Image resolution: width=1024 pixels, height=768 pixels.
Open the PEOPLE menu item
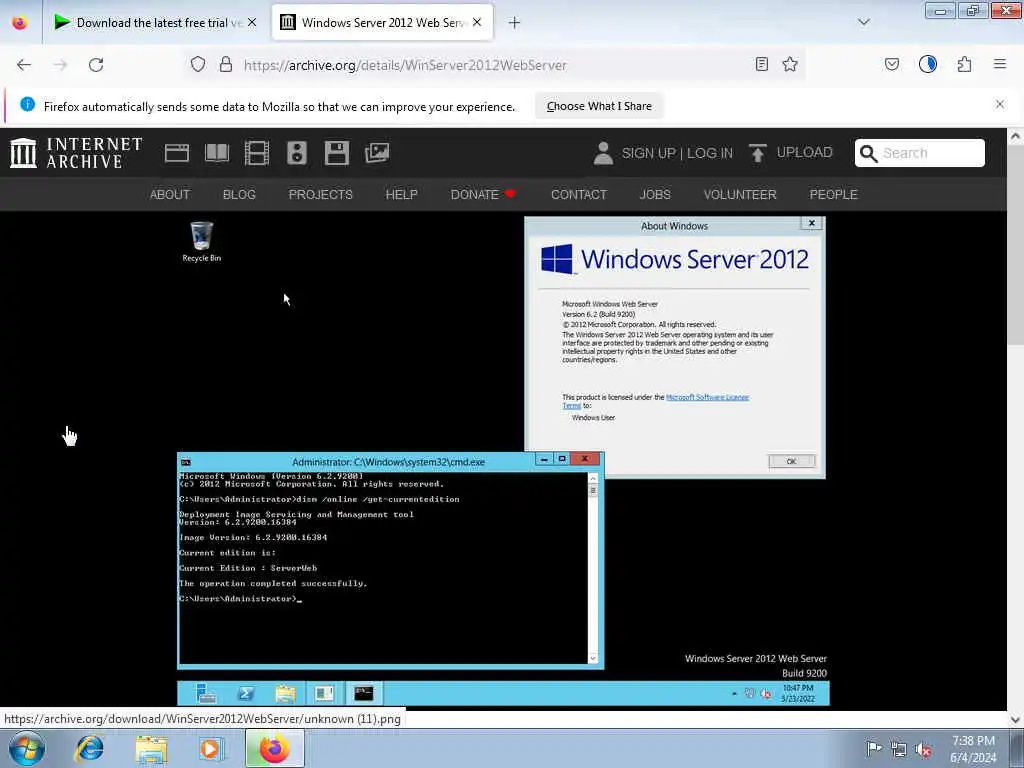click(x=833, y=195)
